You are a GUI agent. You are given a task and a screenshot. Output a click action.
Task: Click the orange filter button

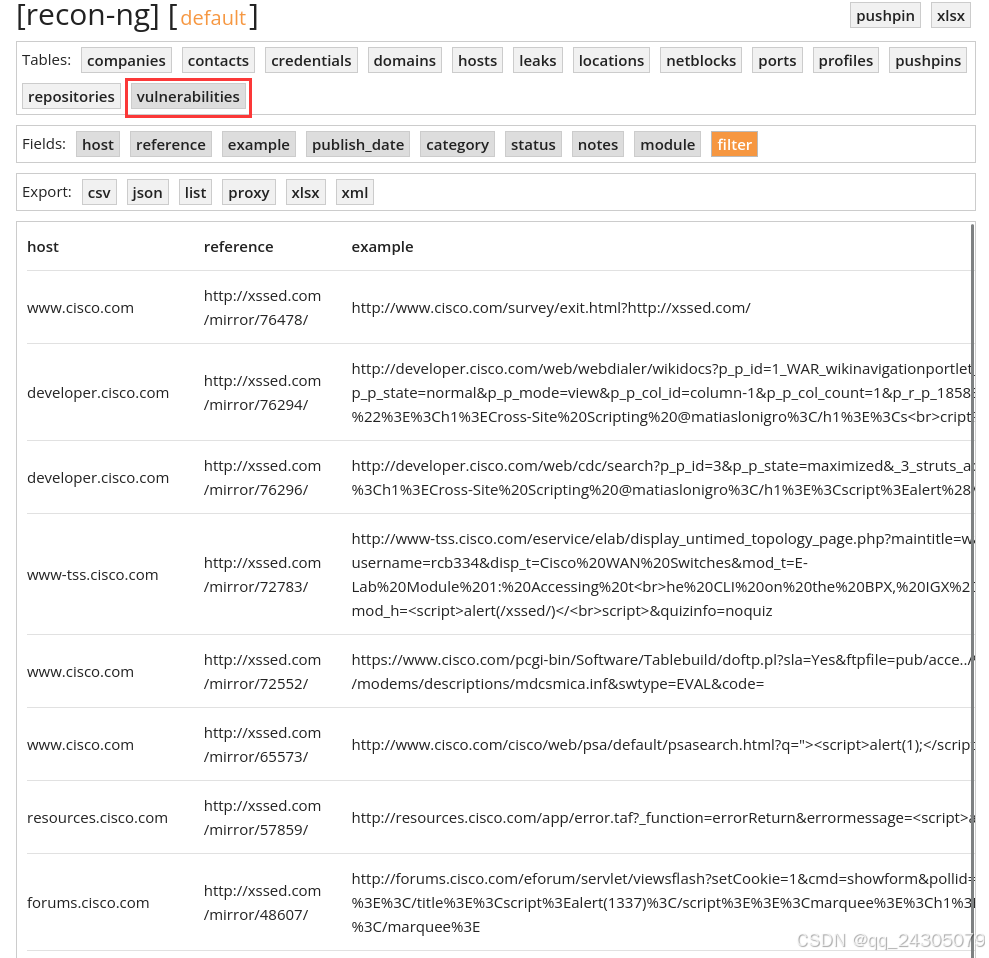pos(734,144)
